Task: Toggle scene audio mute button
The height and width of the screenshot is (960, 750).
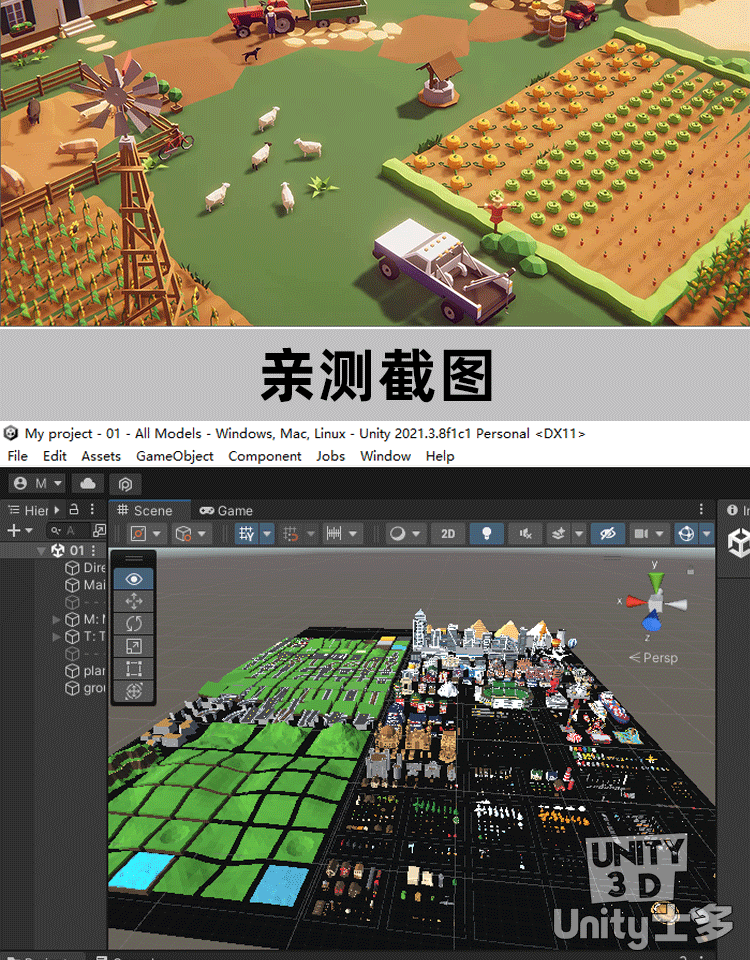Action: (x=525, y=534)
